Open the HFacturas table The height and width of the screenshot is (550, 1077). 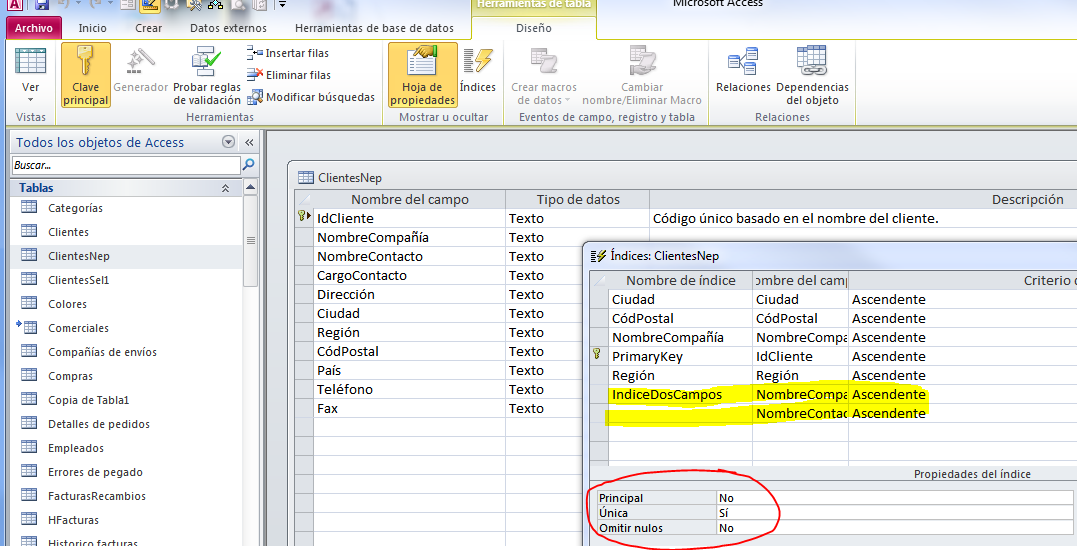pyautogui.click(x=73, y=520)
